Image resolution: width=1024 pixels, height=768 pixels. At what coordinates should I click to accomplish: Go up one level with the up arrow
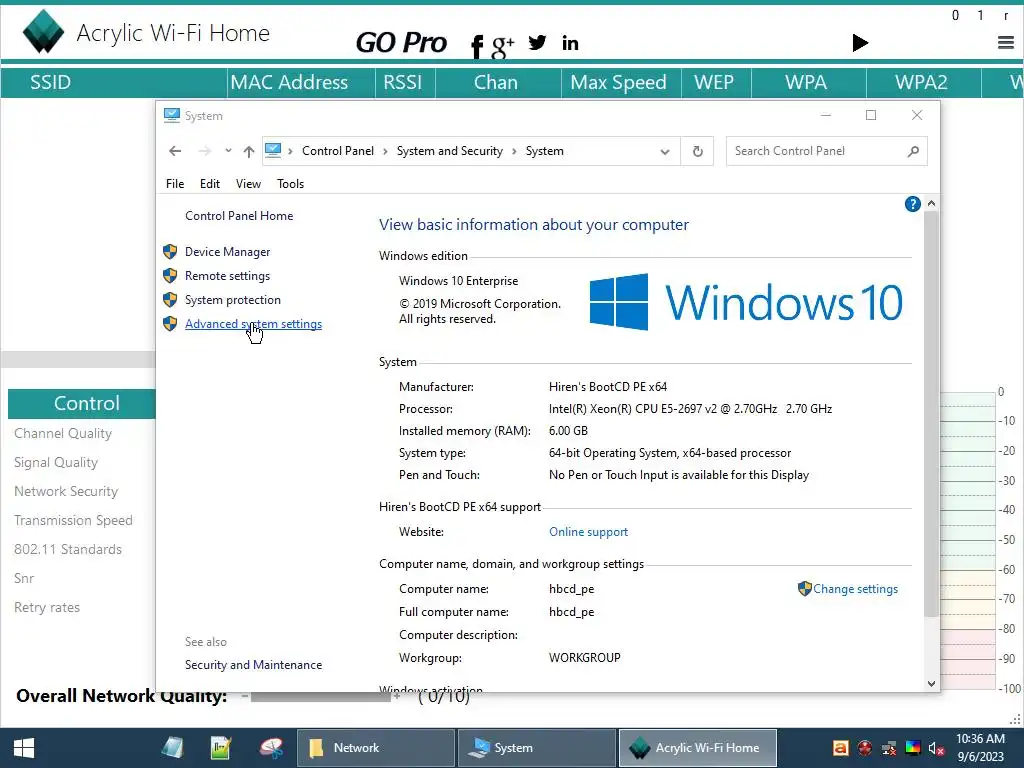(249, 151)
